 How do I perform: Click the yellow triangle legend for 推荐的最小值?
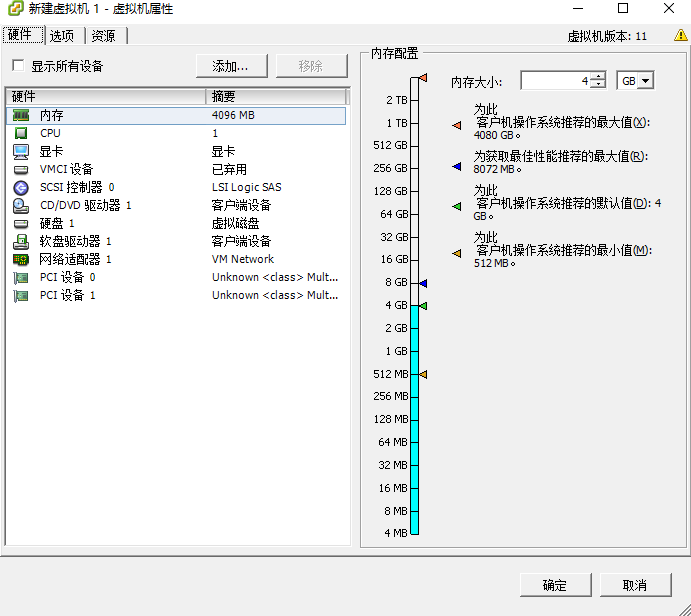pyautogui.click(x=457, y=253)
